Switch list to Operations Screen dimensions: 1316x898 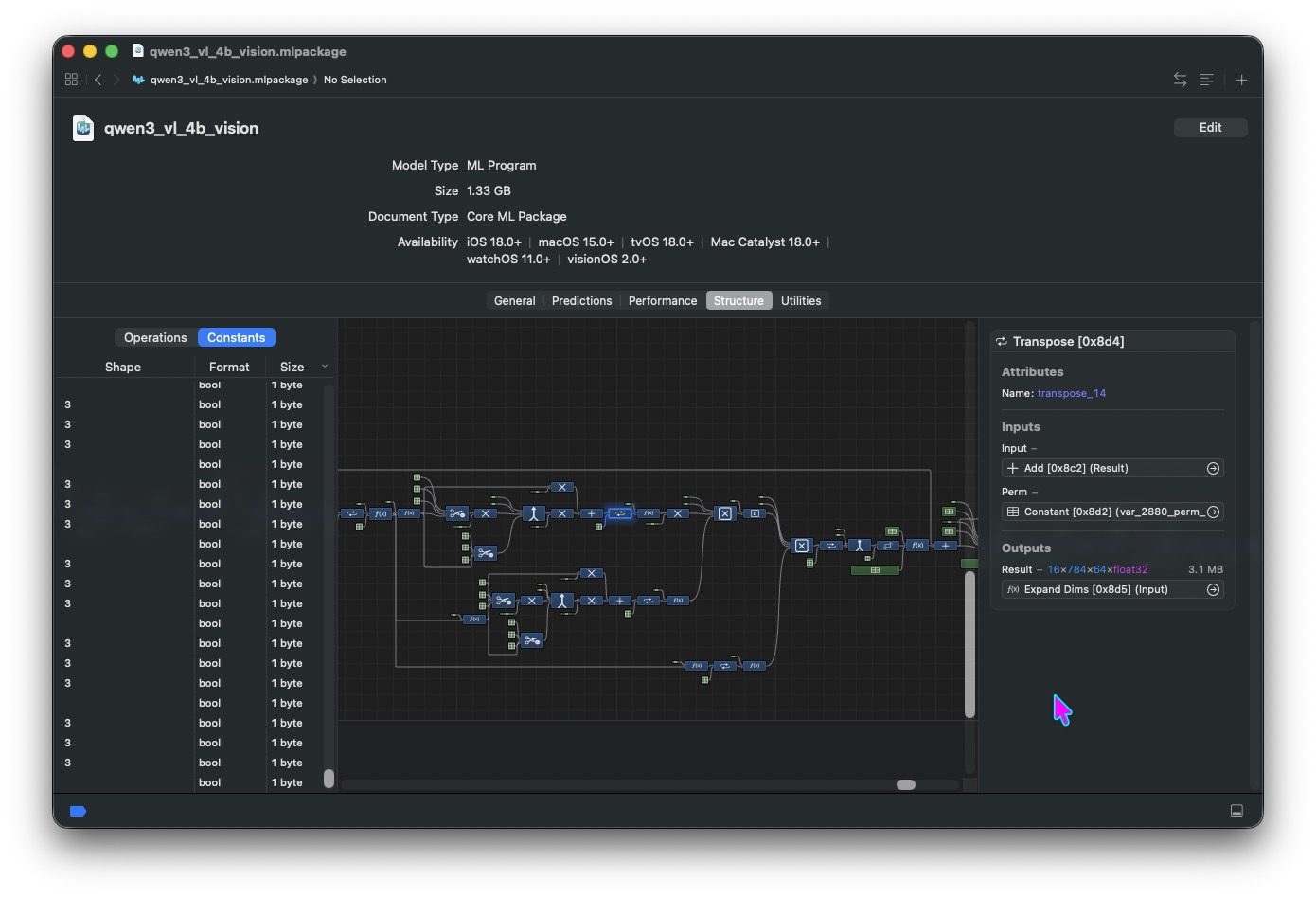click(x=155, y=337)
